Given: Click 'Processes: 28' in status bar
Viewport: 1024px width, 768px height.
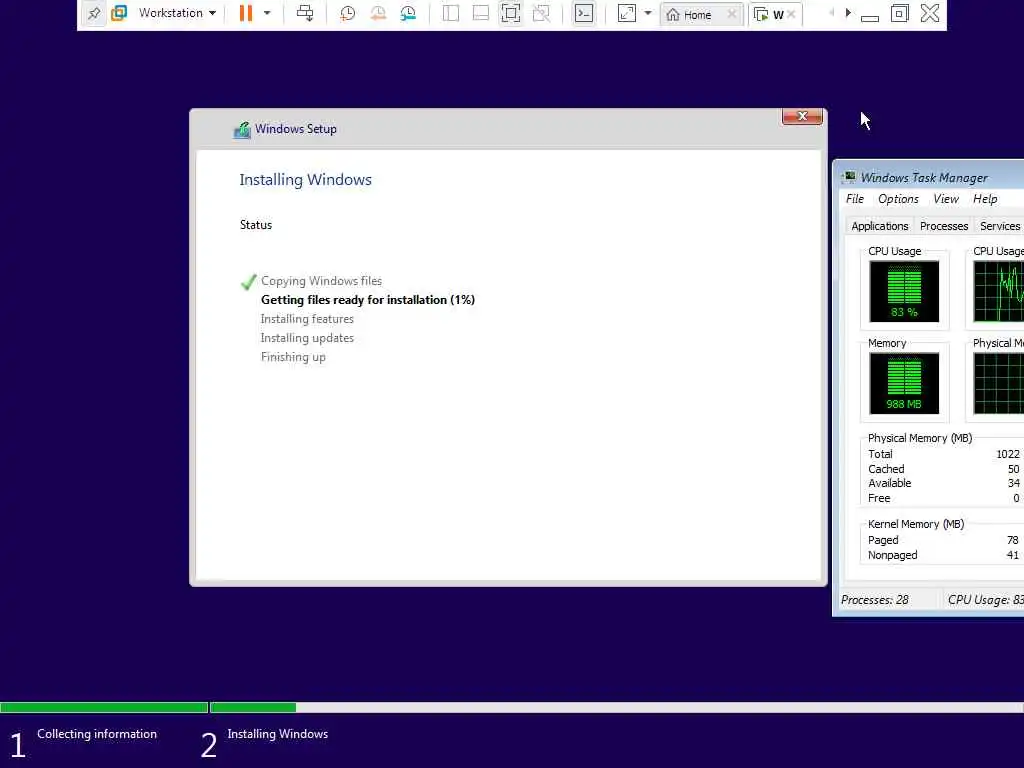Looking at the screenshot, I should click(x=874, y=600).
